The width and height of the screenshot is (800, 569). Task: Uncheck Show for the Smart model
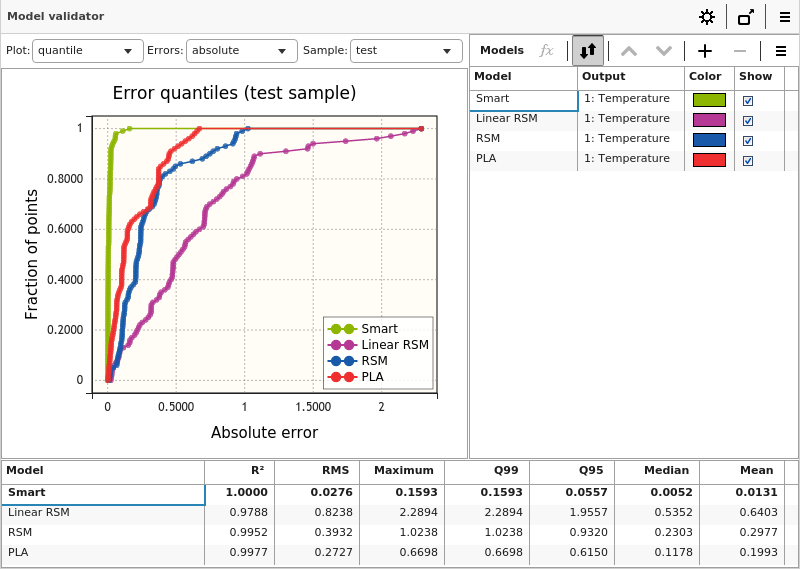coord(748,101)
